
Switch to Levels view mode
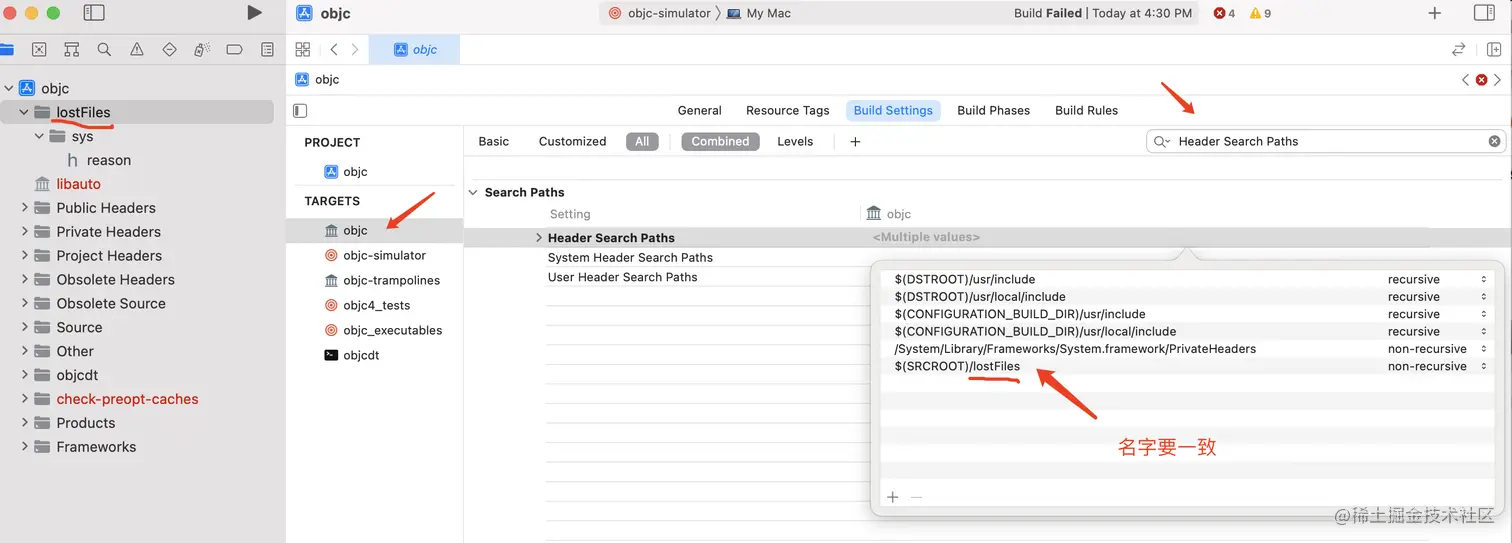click(795, 141)
